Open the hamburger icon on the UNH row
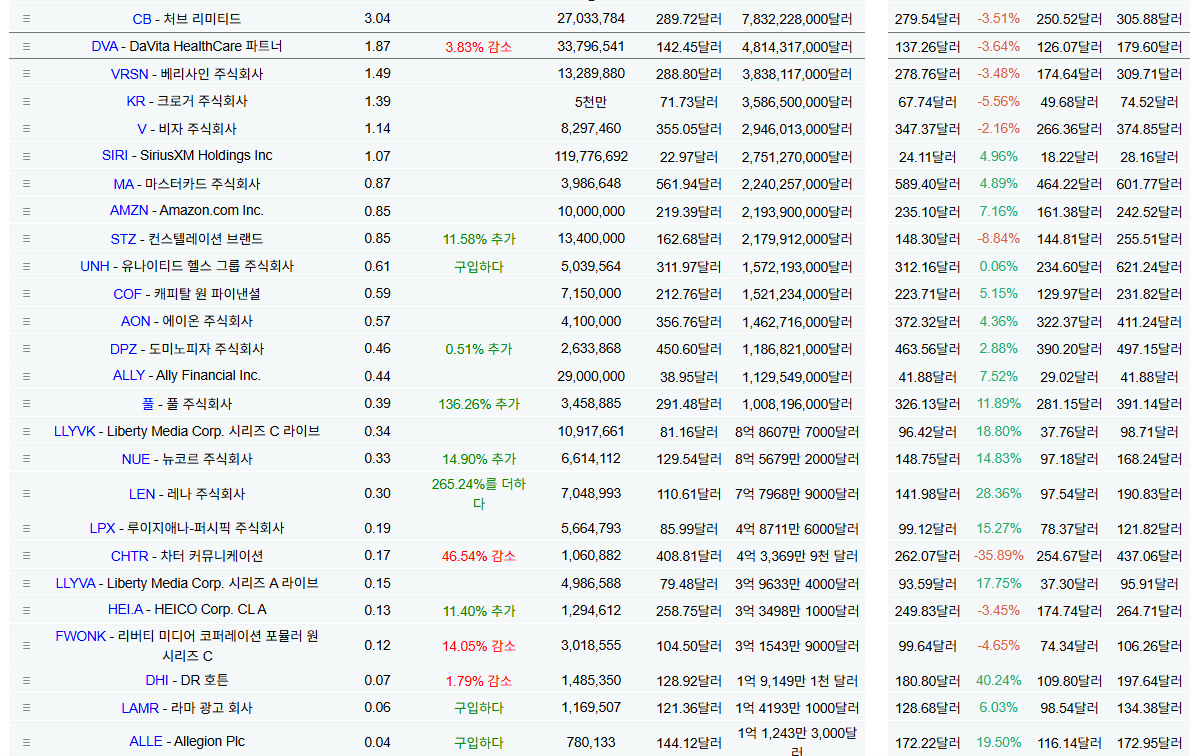The width and height of the screenshot is (1197, 756). click(26, 266)
